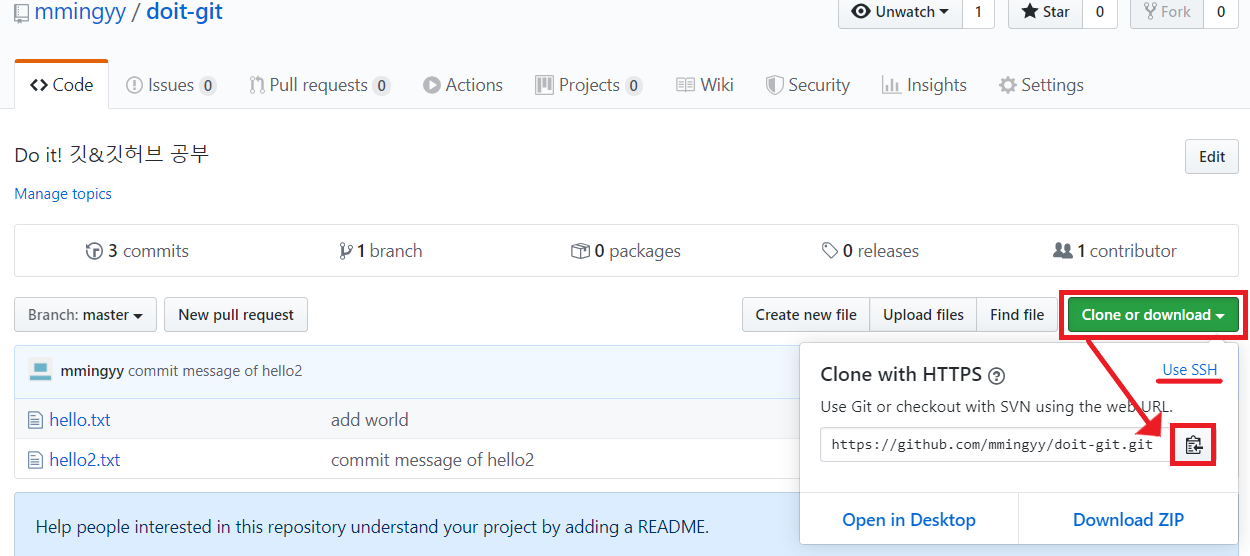Open the Wiki tab
1250x556 pixels.
[705, 85]
